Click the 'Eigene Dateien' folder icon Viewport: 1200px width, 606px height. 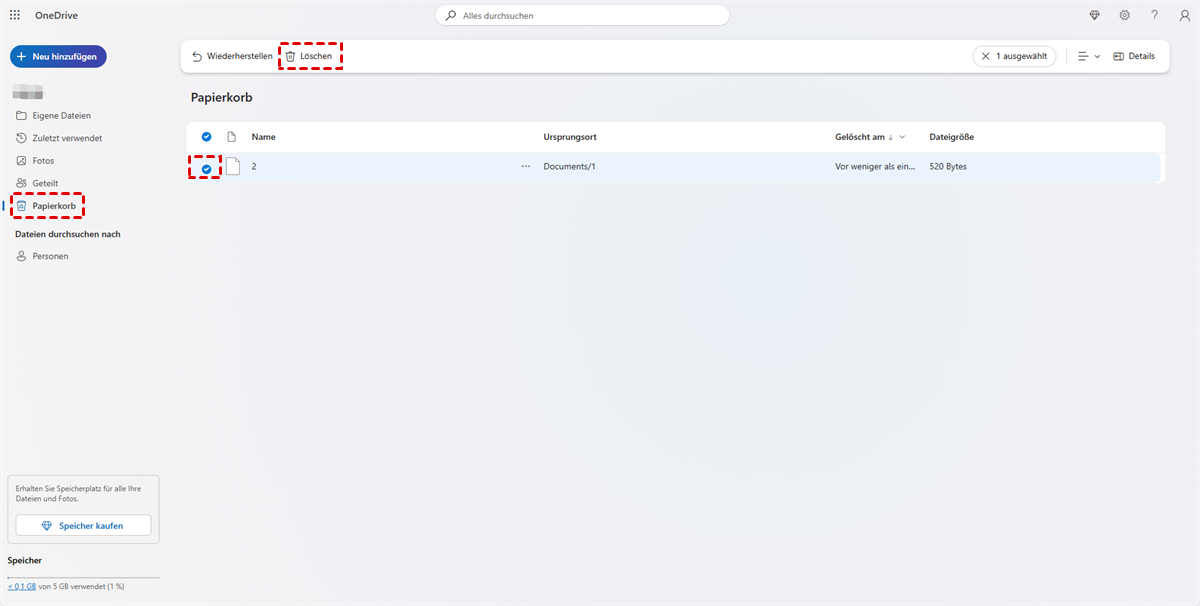tap(22, 115)
